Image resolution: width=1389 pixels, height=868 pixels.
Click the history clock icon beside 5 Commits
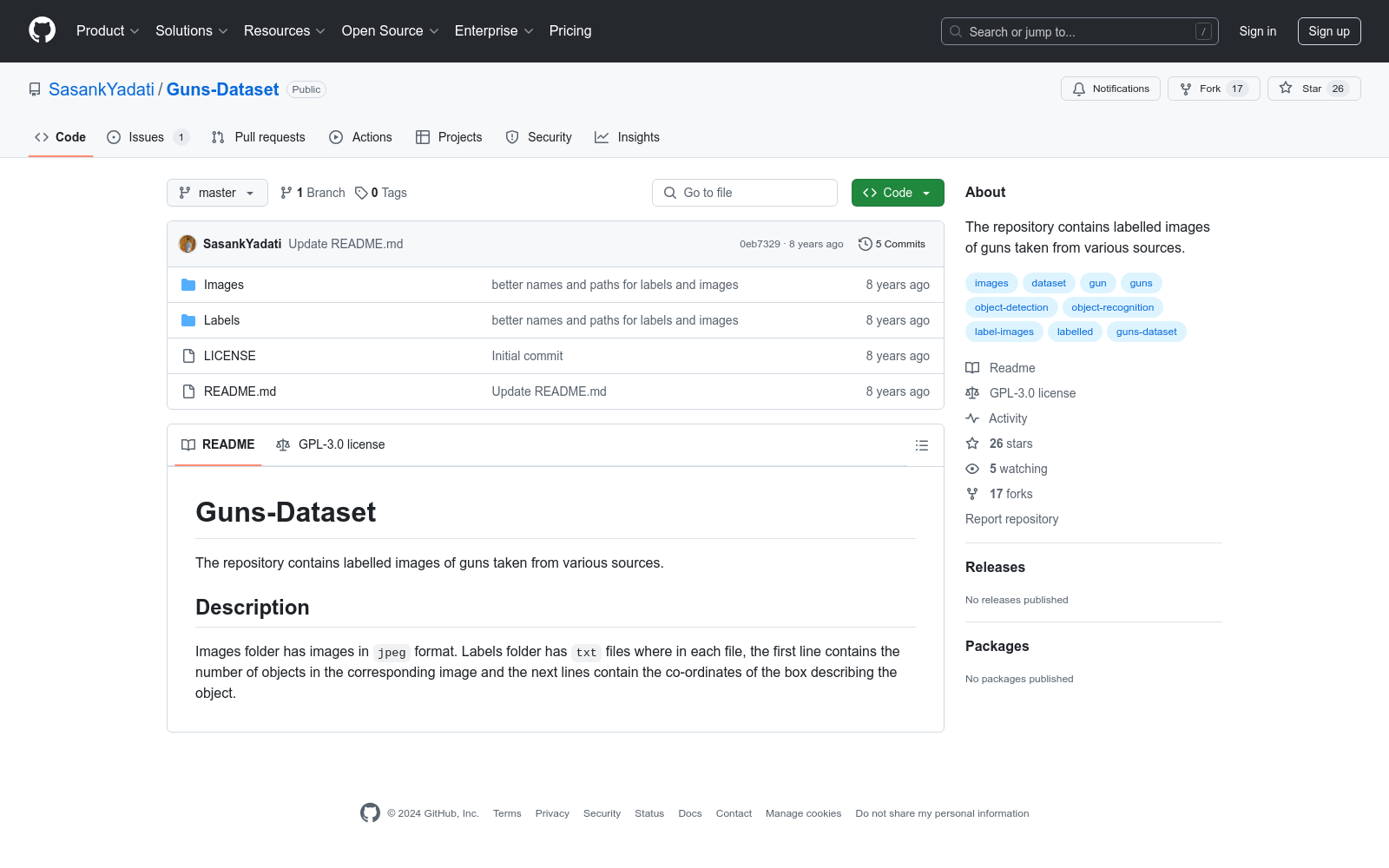click(x=865, y=244)
